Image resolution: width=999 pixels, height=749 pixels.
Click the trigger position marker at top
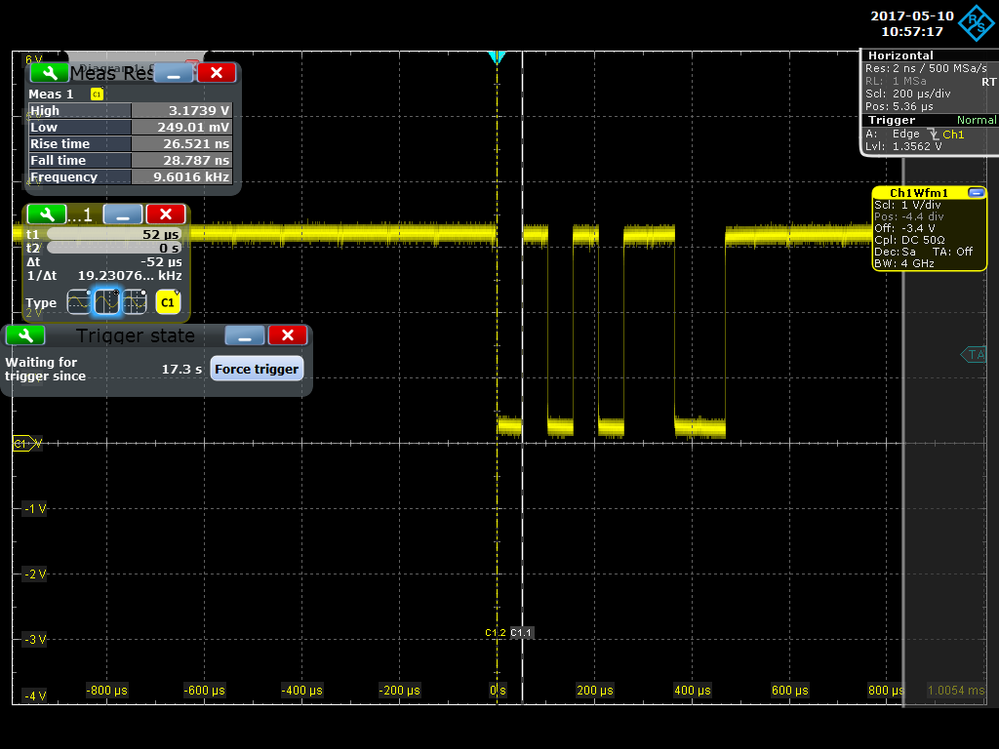[x=497, y=57]
